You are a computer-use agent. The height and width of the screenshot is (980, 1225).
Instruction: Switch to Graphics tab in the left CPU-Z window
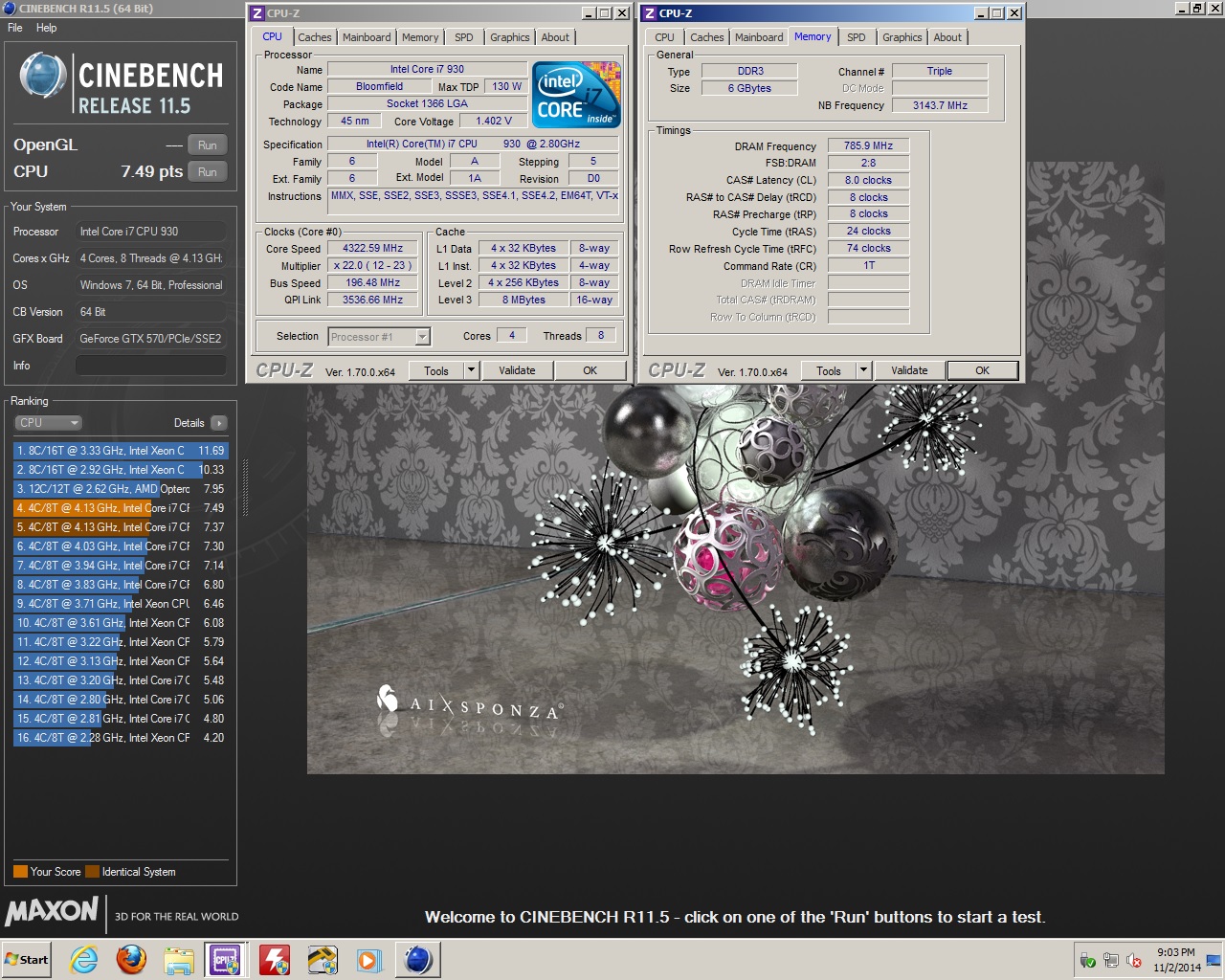coord(510,37)
